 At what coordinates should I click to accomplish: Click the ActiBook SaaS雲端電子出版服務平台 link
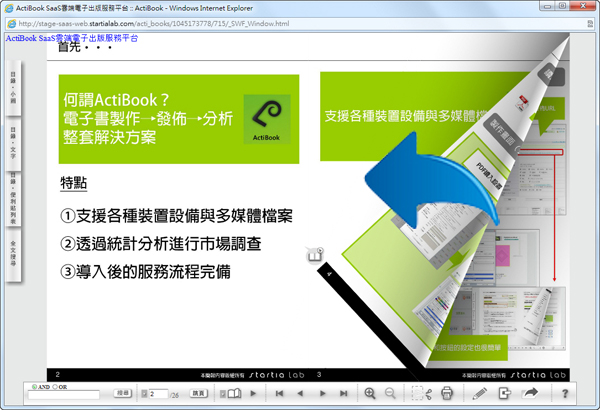72,38
